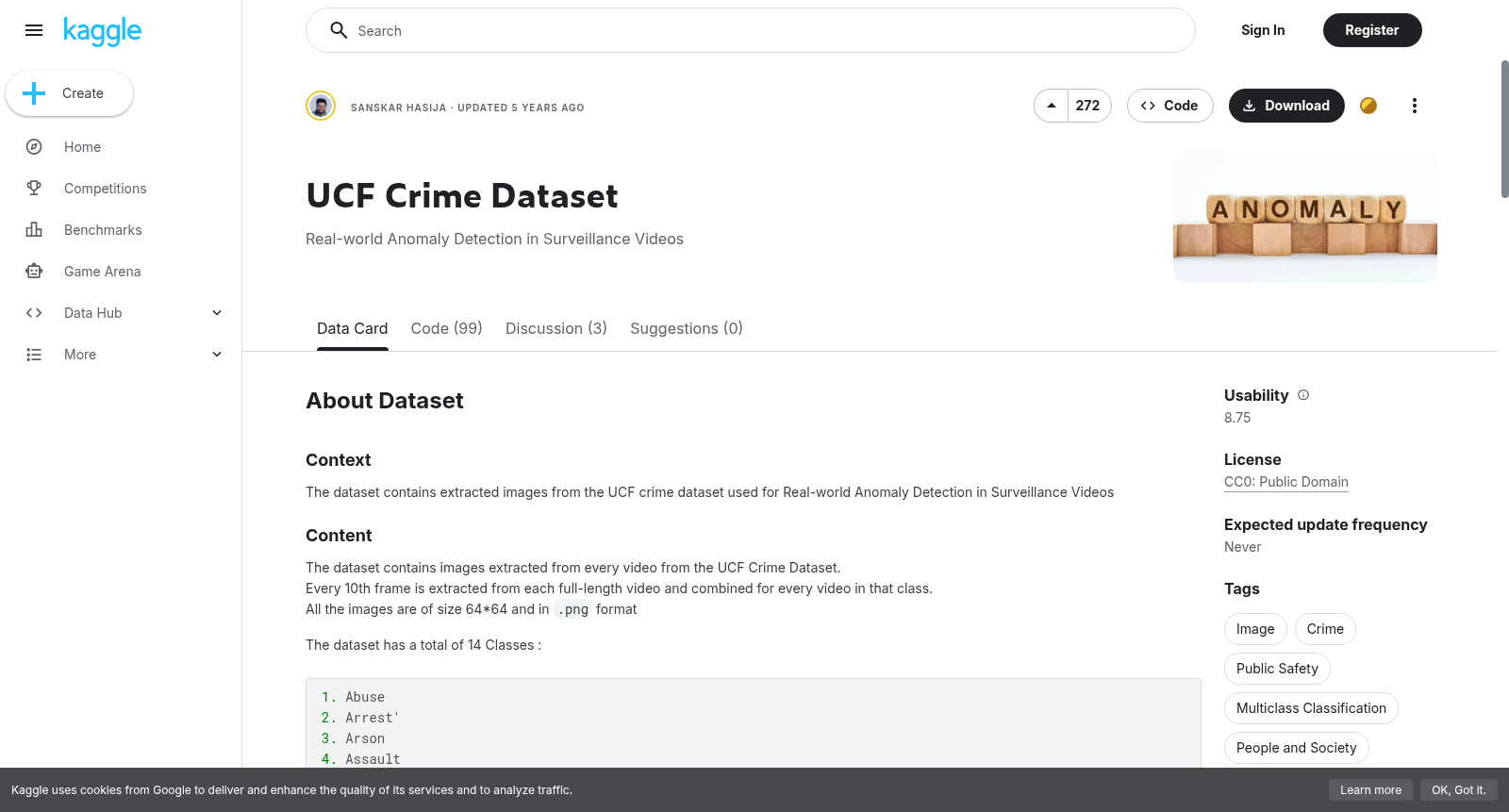Screen dimensions: 1509x812
Task: Upvote the dataset with the arrow
Action: 1052,106
